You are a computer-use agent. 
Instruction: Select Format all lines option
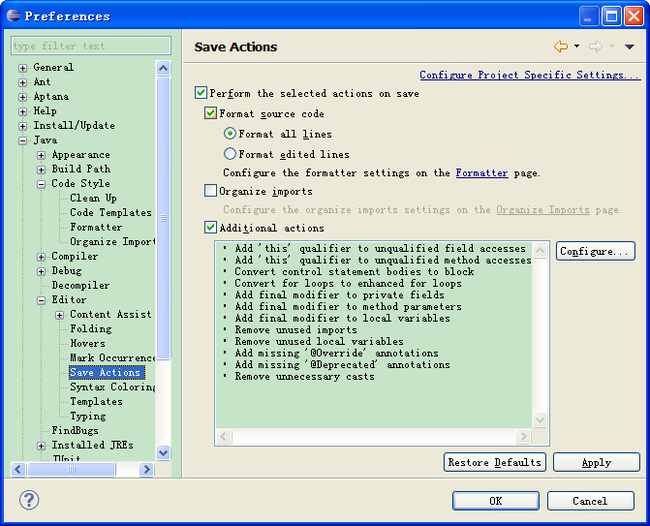click(x=230, y=133)
